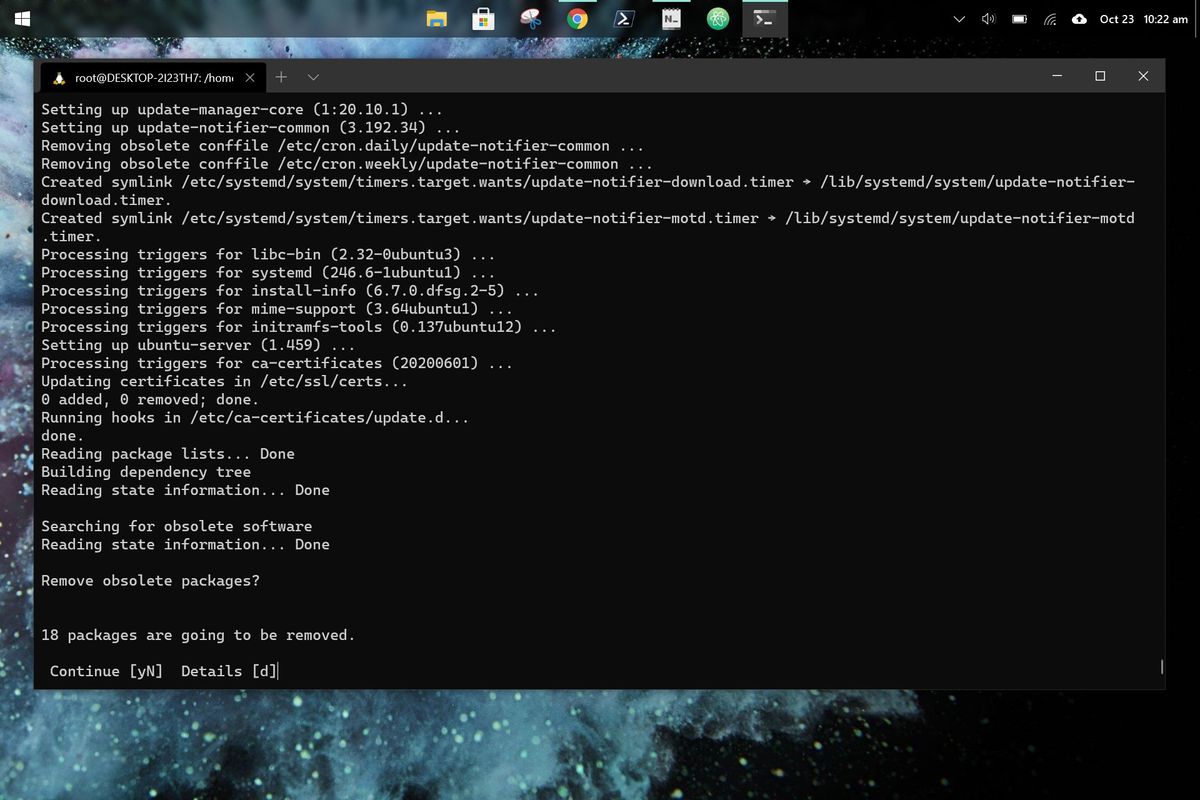Open the volume slider from the system tray

[x=989, y=18]
